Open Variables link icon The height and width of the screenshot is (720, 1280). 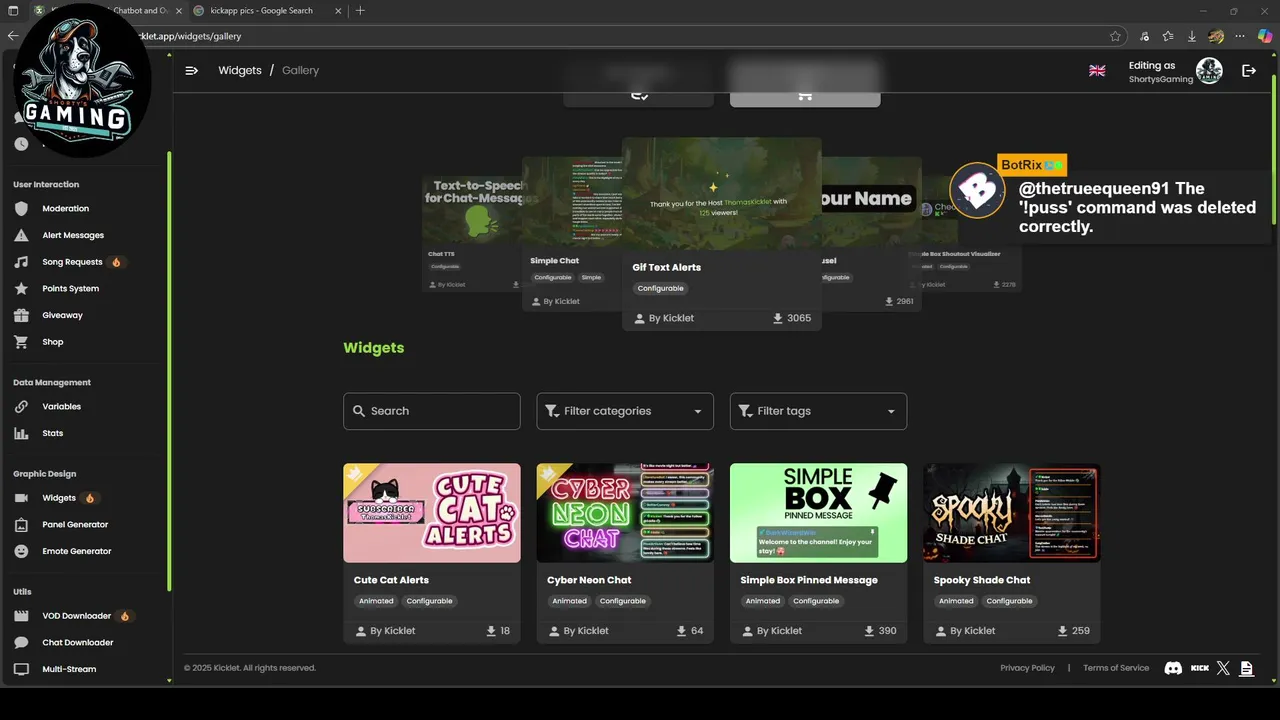(x=21, y=407)
